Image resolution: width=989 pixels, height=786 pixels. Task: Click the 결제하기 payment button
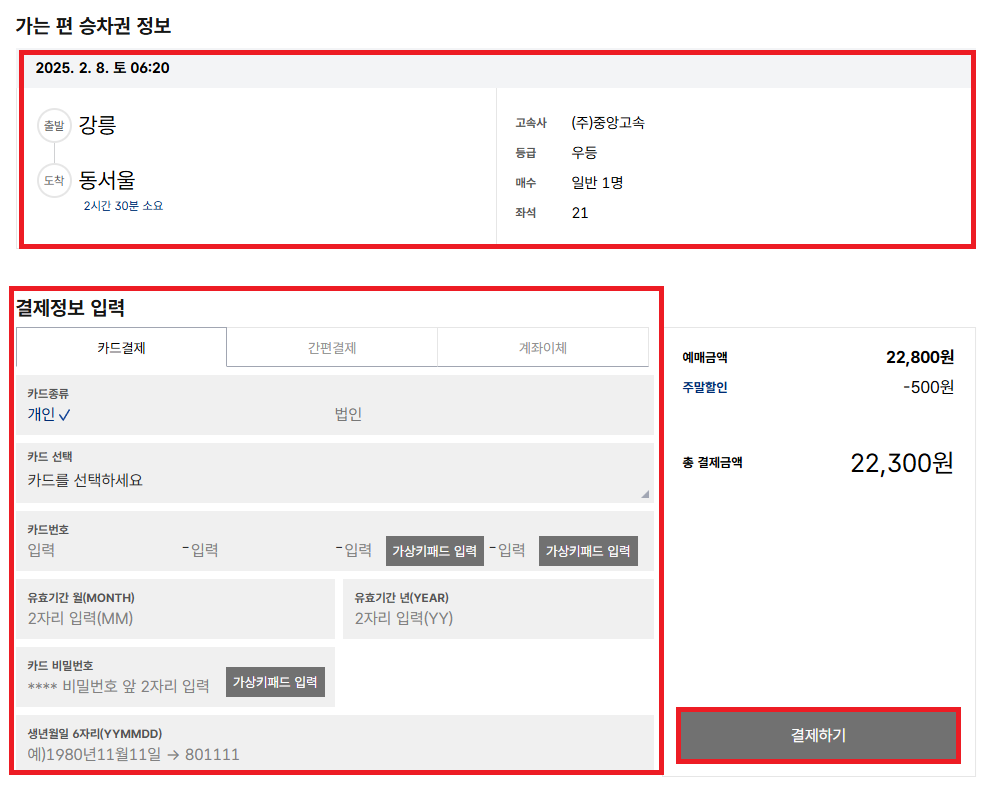click(818, 734)
